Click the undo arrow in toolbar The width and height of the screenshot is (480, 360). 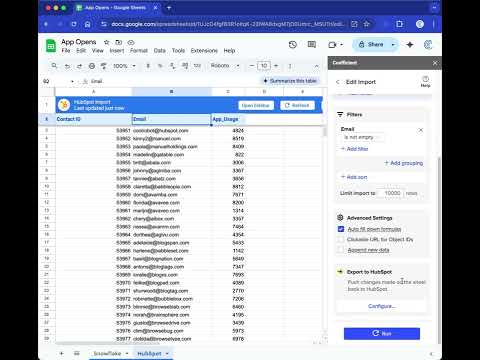(67, 66)
